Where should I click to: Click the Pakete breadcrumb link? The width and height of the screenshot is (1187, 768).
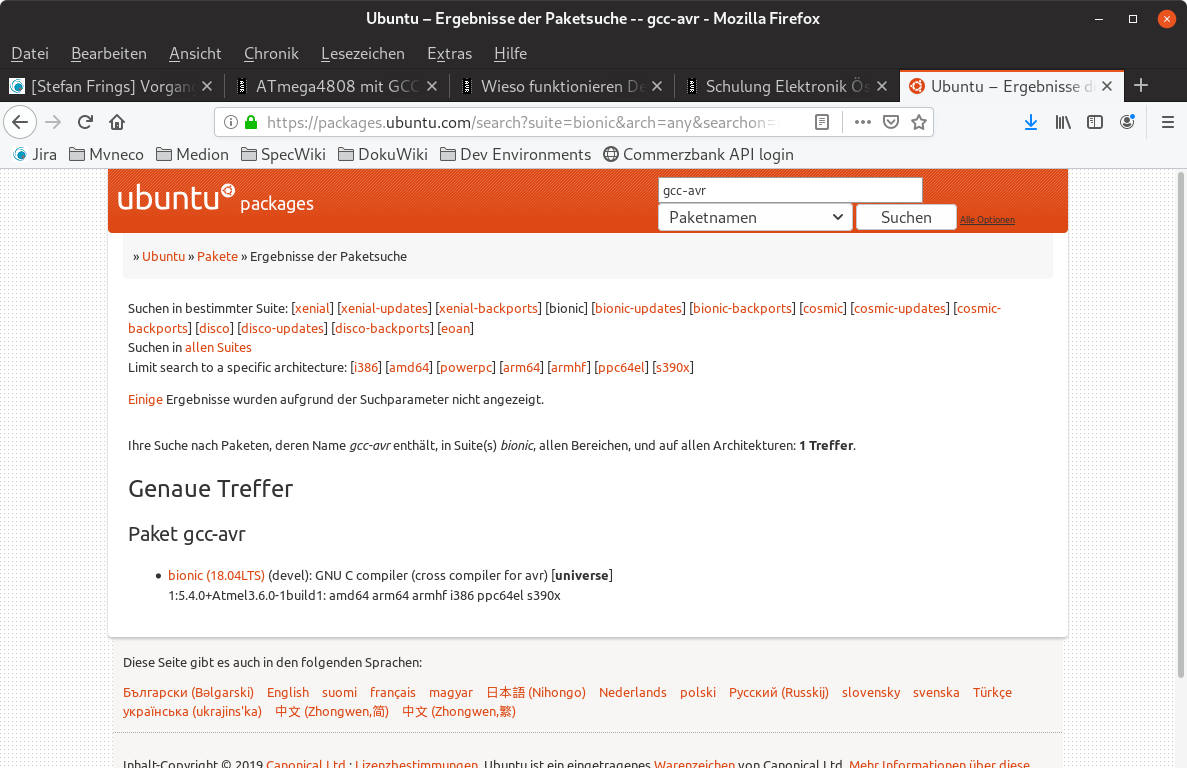click(x=217, y=257)
